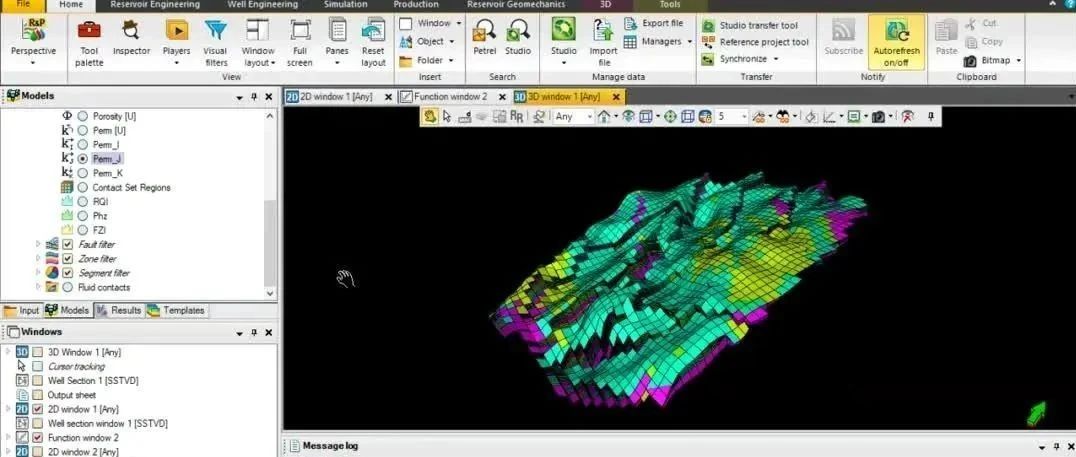The width and height of the screenshot is (1076, 457).
Task: Open Studio transfer tool
Action: [750, 25]
